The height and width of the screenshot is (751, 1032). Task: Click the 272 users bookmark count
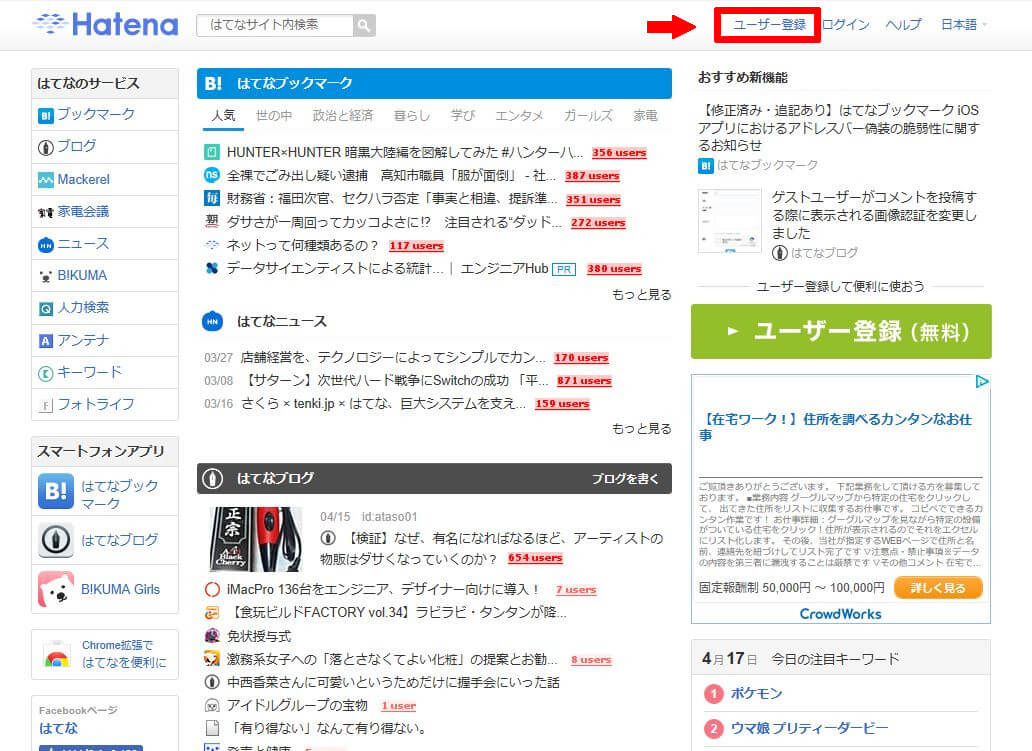pyautogui.click(x=598, y=222)
